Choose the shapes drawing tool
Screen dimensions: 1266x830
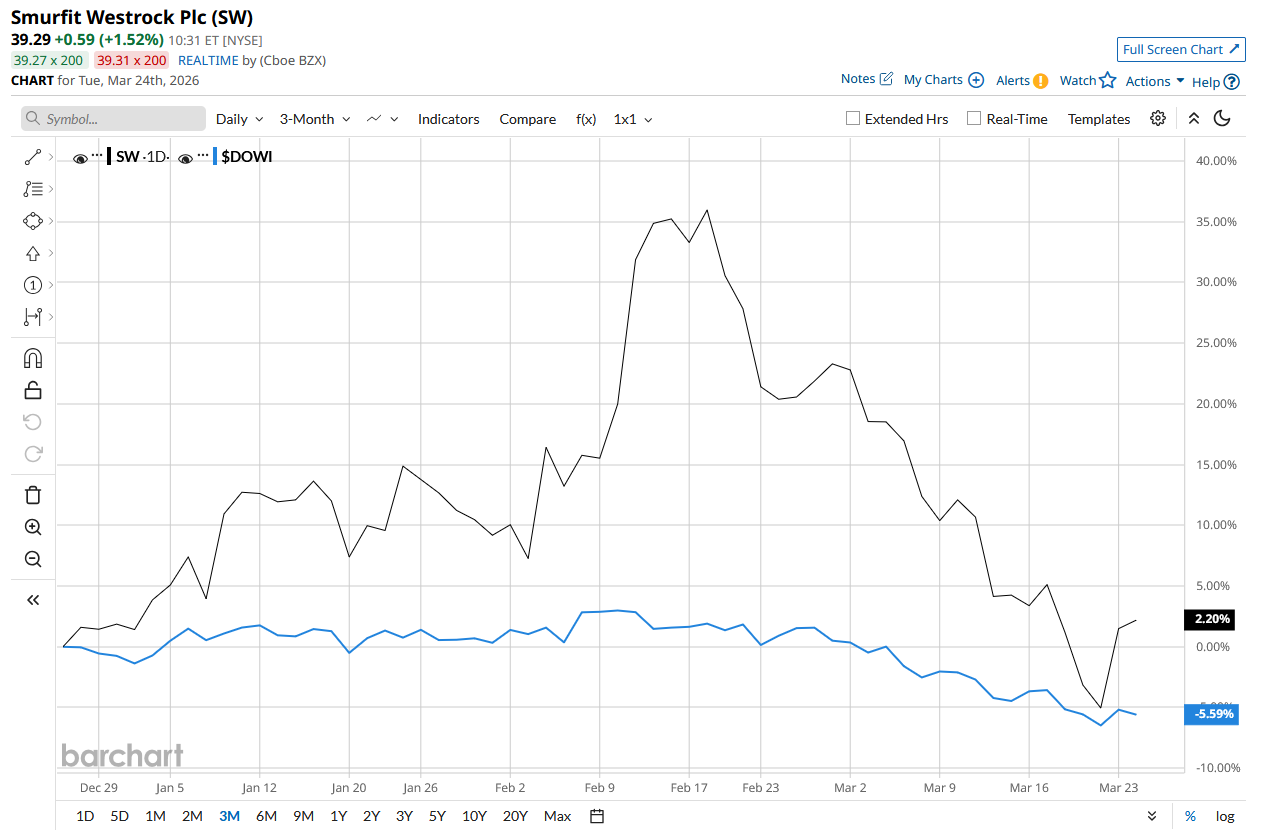(x=32, y=221)
